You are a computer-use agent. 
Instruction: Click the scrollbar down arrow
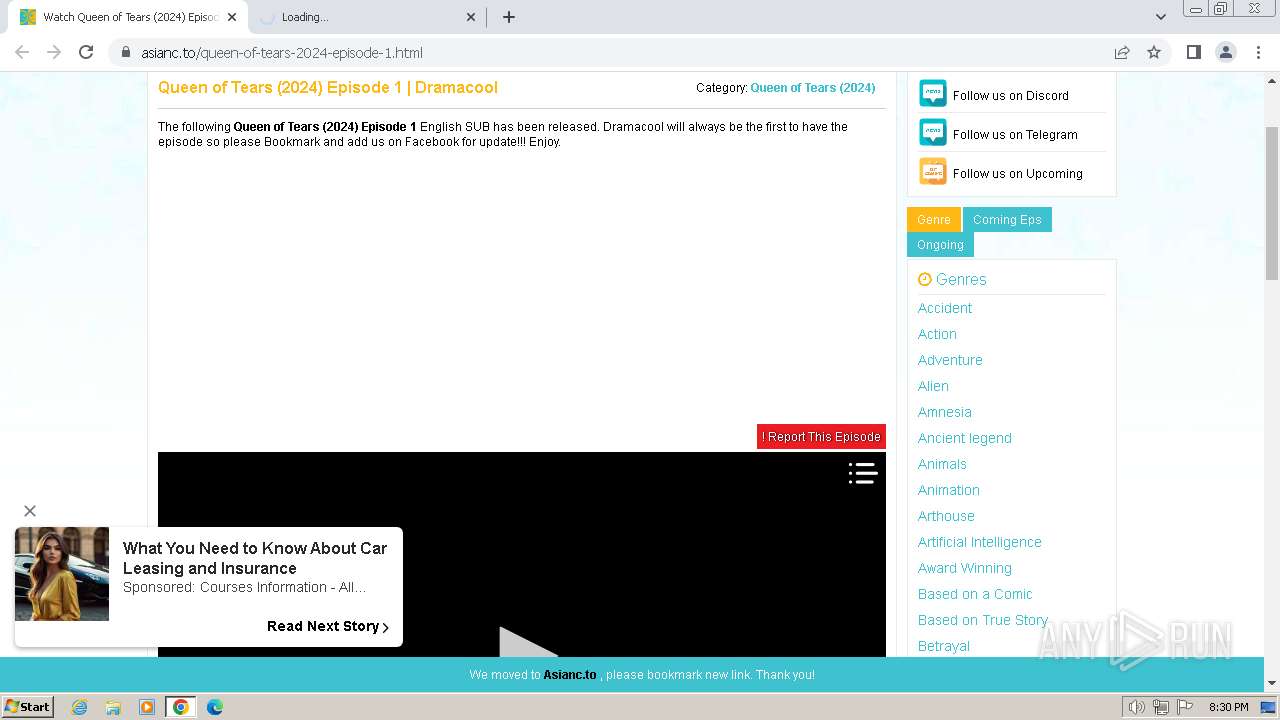[1271, 684]
